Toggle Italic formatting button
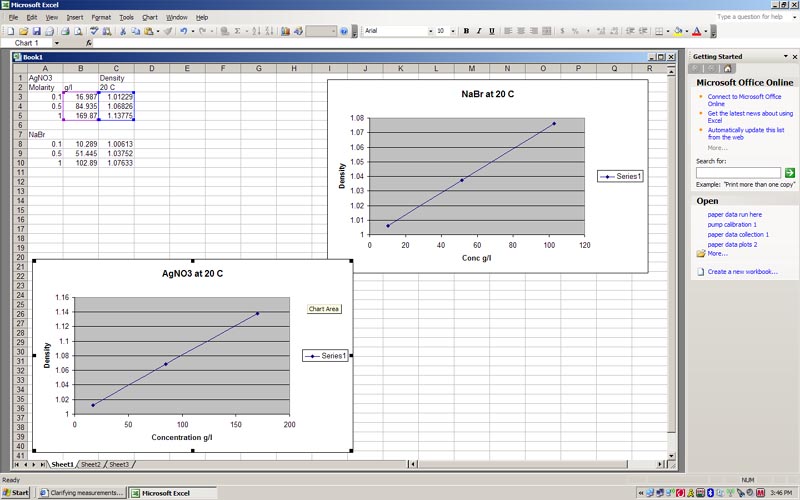The width and height of the screenshot is (800, 500). click(479, 31)
